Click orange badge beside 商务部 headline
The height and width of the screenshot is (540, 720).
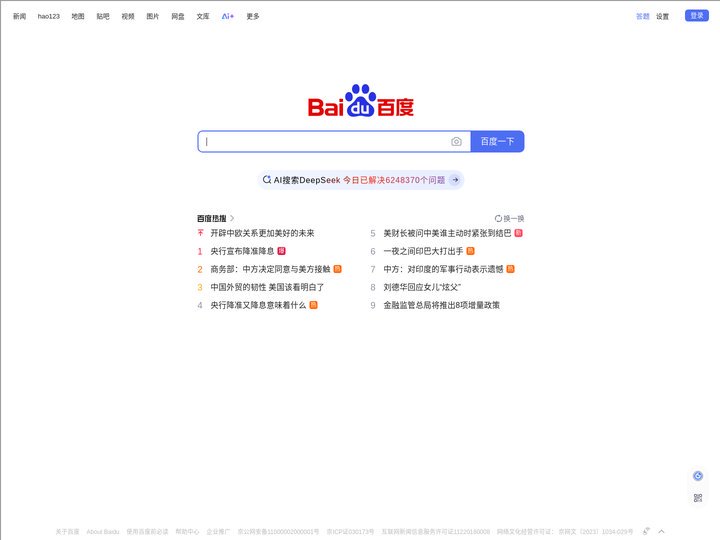[338, 269]
